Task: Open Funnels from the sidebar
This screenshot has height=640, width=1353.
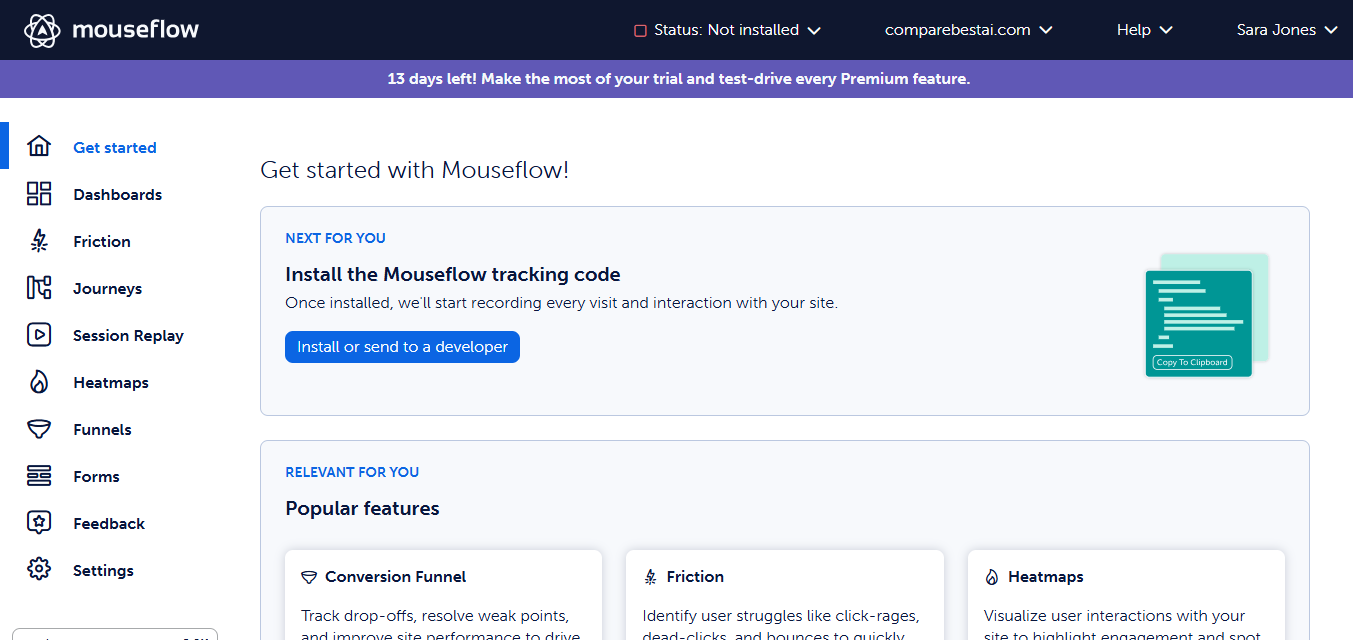Action: pyautogui.click(x=102, y=430)
